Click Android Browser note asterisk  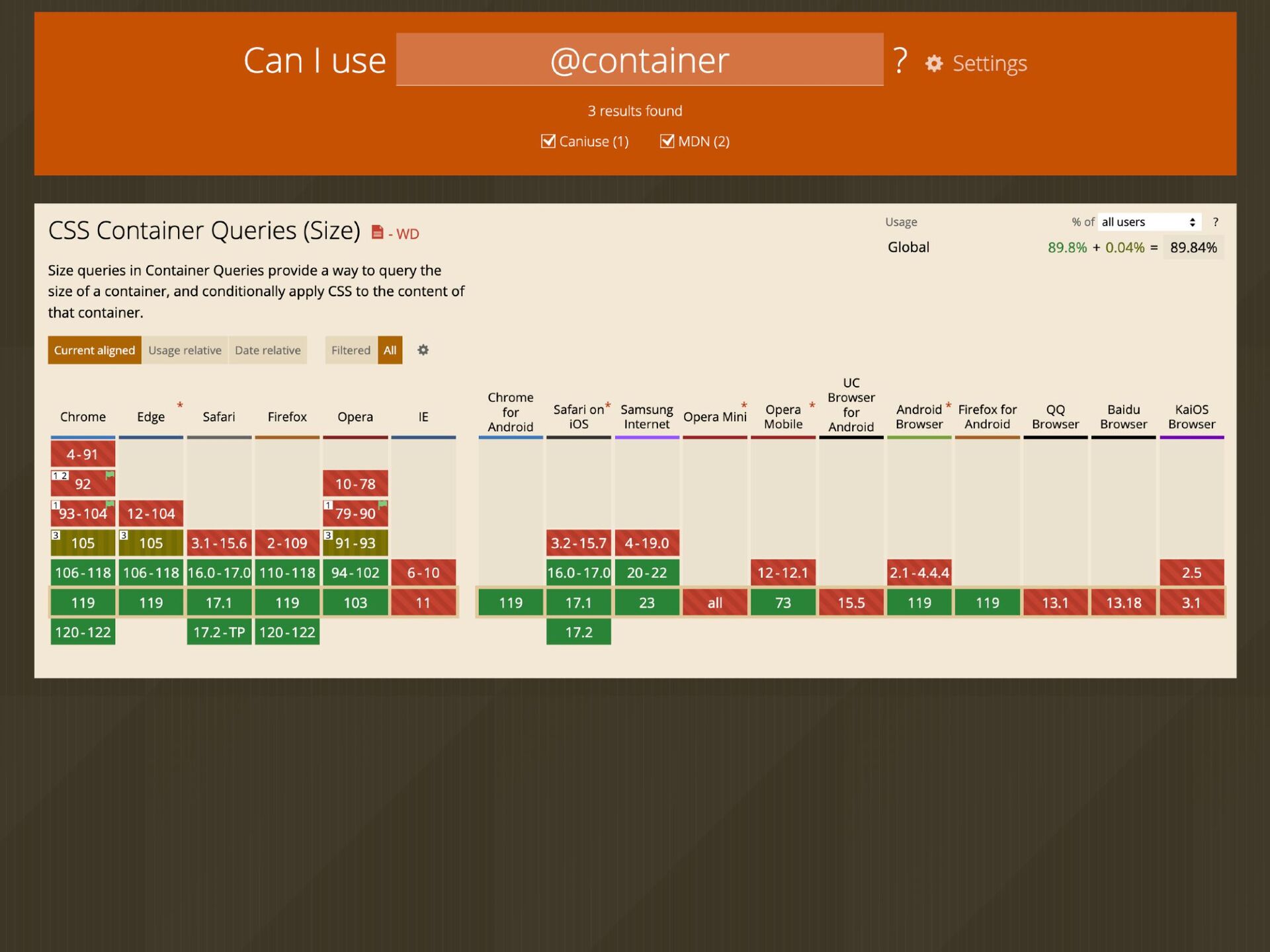pyautogui.click(x=948, y=405)
